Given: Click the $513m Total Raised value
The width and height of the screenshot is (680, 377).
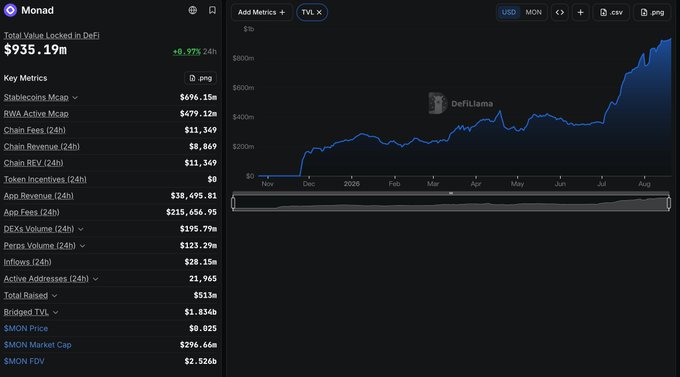Looking at the screenshot, I should [205, 295].
